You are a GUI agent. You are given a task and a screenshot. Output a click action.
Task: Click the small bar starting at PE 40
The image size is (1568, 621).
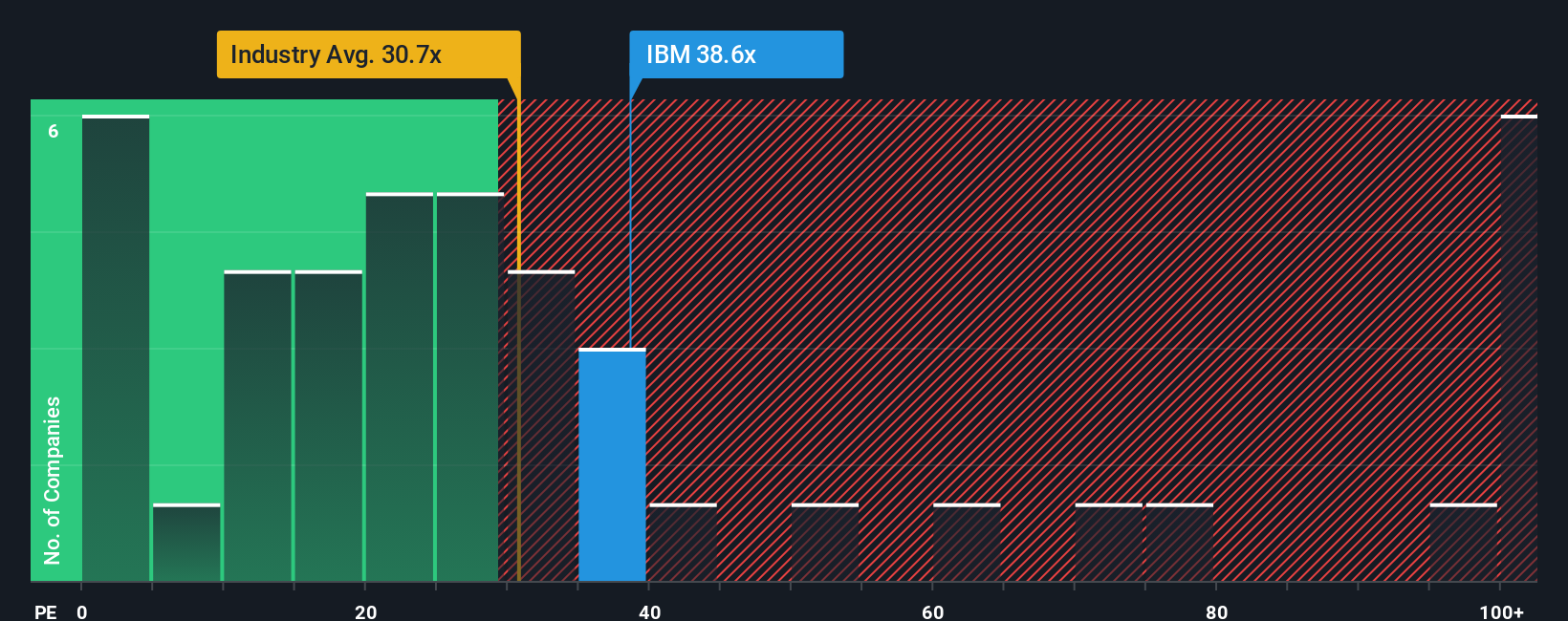(x=683, y=543)
